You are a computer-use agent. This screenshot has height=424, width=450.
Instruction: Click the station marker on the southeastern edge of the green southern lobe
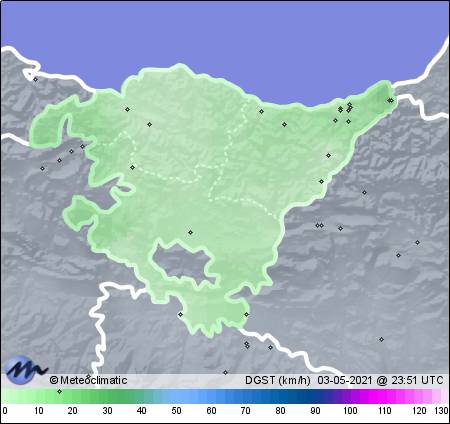(246, 314)
